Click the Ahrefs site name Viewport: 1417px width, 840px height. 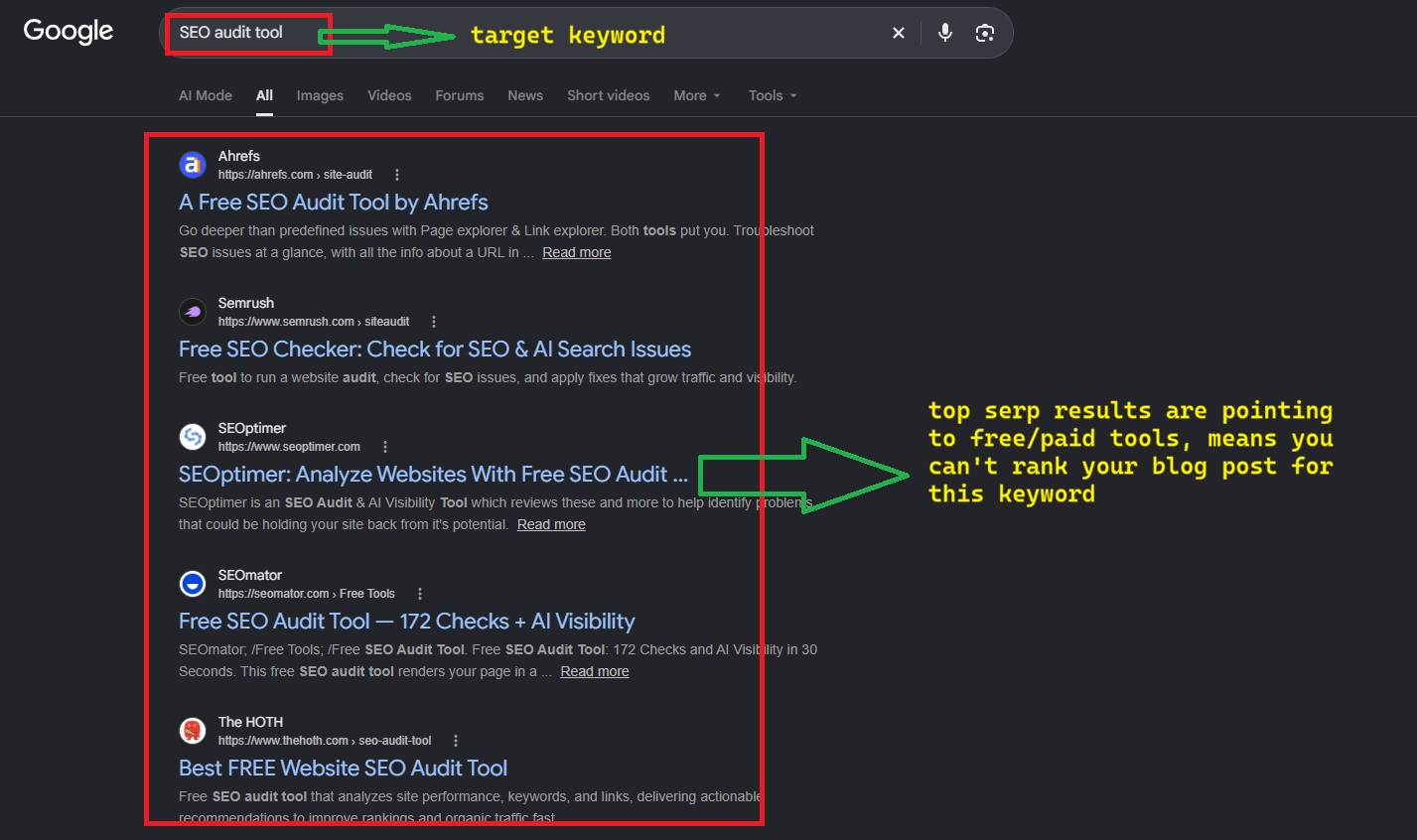[239, 156]
